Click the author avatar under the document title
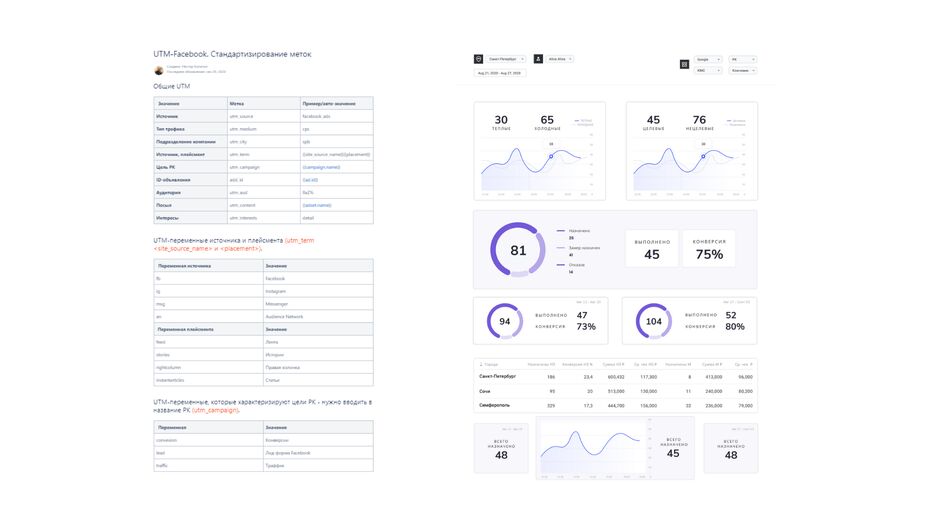This screenshot has height=525, width=935. pos(159,70)
